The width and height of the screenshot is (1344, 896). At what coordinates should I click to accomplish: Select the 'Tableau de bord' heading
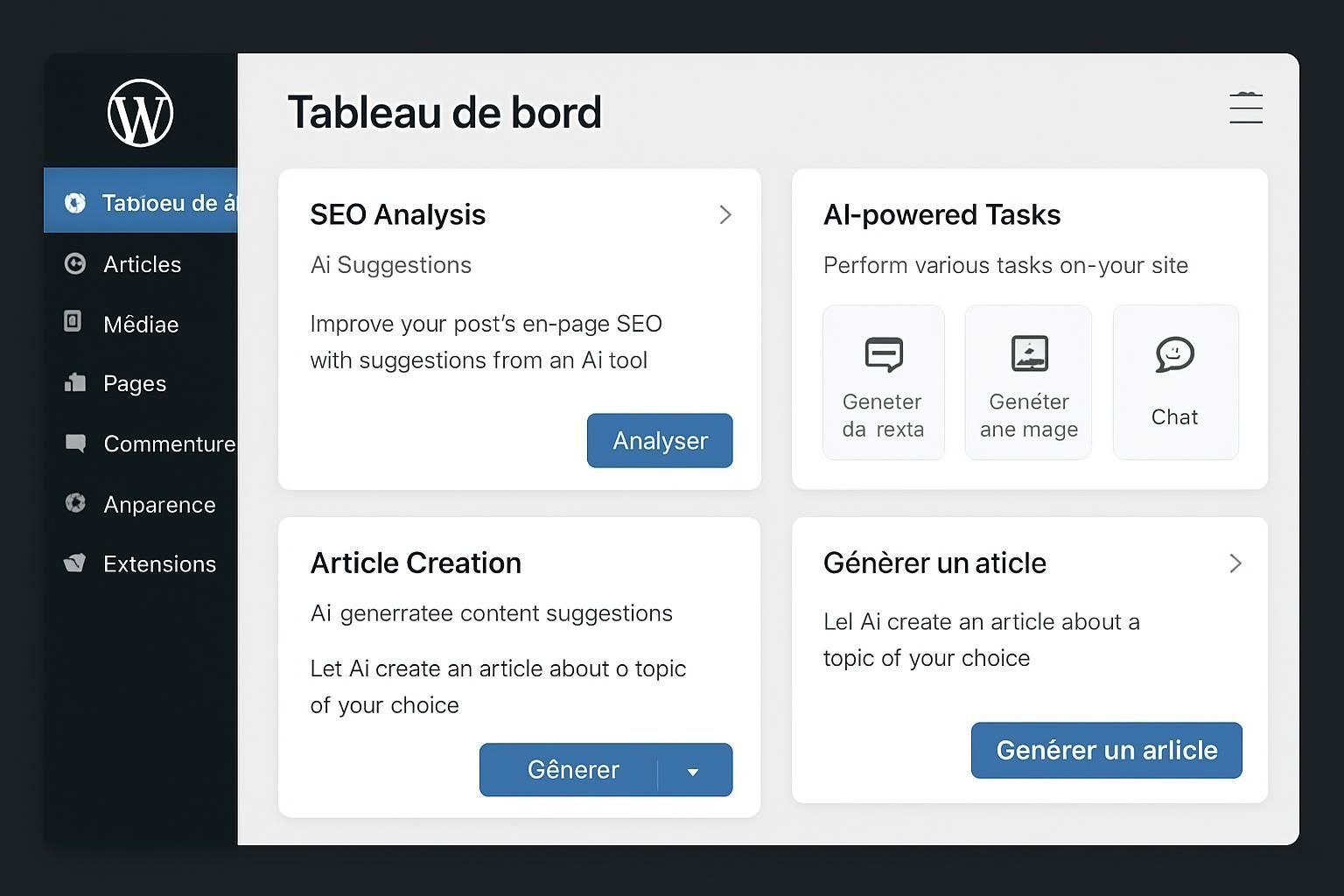pyautogui.click(x=444, y=112)
